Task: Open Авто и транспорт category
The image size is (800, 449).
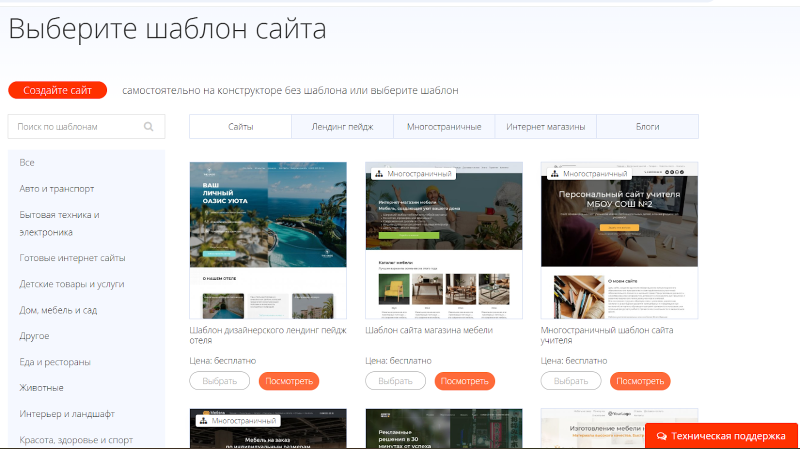Action: (x=57, y=189)
